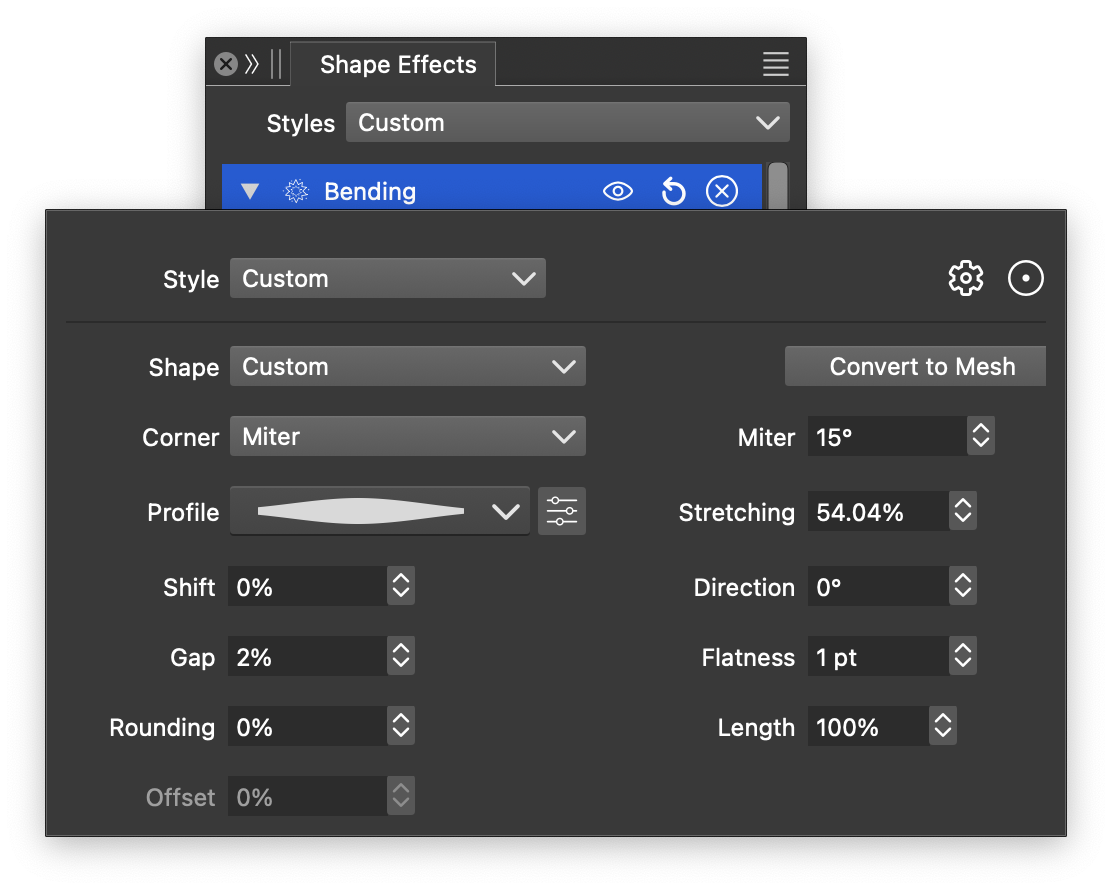
Task: Click the Bending effect starburst icon
Action: pyautogui.click(x=296, y=191)
